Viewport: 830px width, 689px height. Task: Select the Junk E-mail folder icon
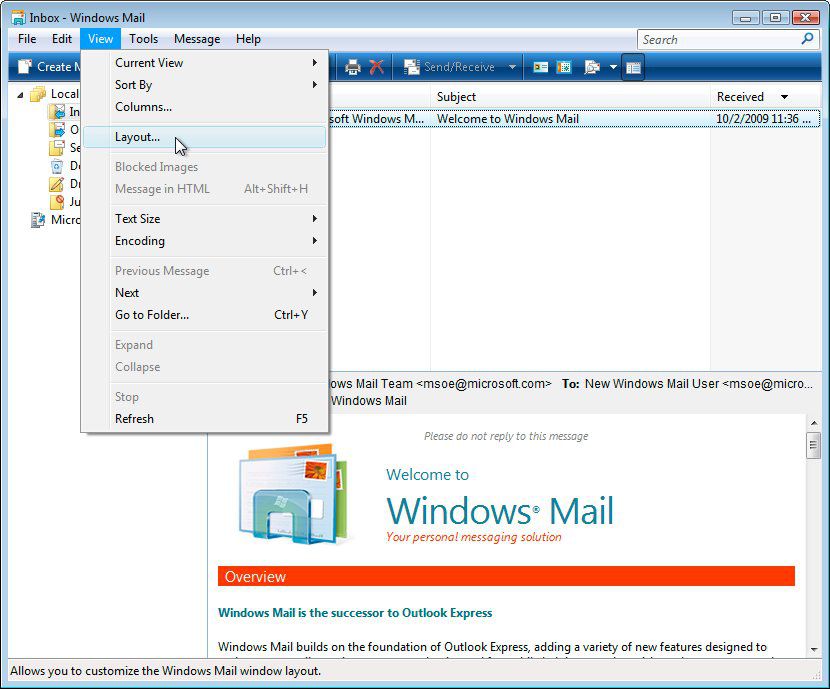point(57,202)
